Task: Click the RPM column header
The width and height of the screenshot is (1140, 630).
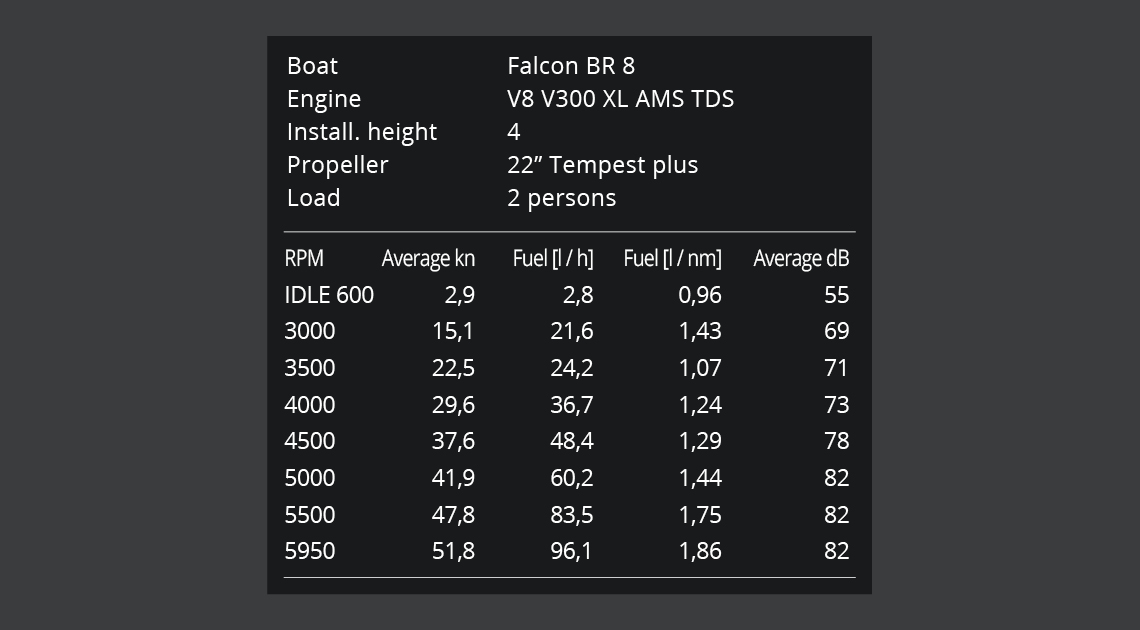Action: [x=304, y=258]
